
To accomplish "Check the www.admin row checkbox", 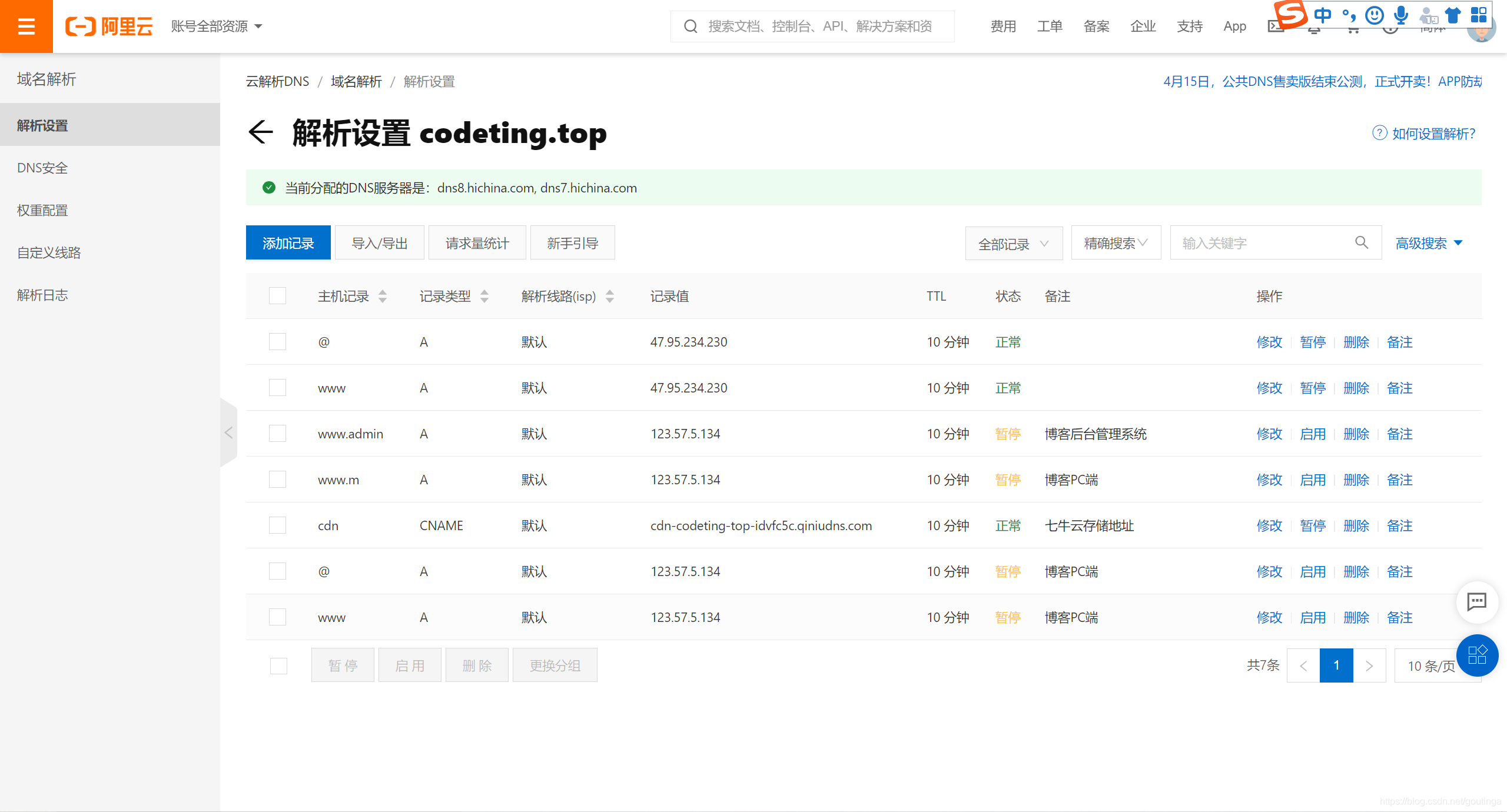I will [x=277, y=433].
